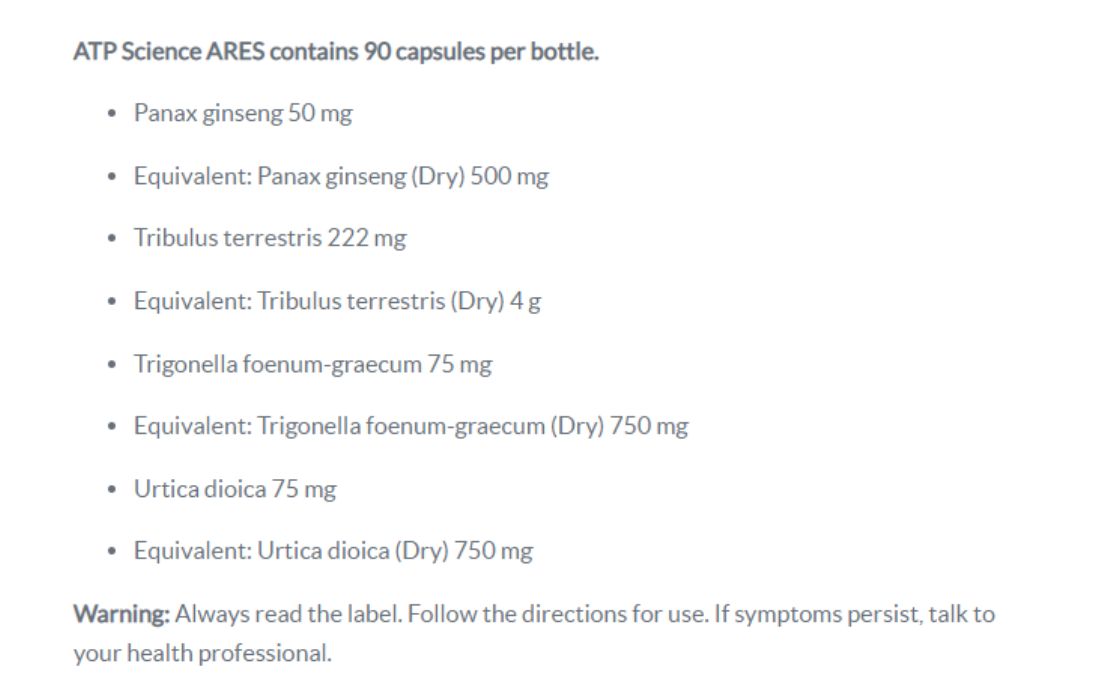Click the "Always read the label" sentence

(290, 614)
